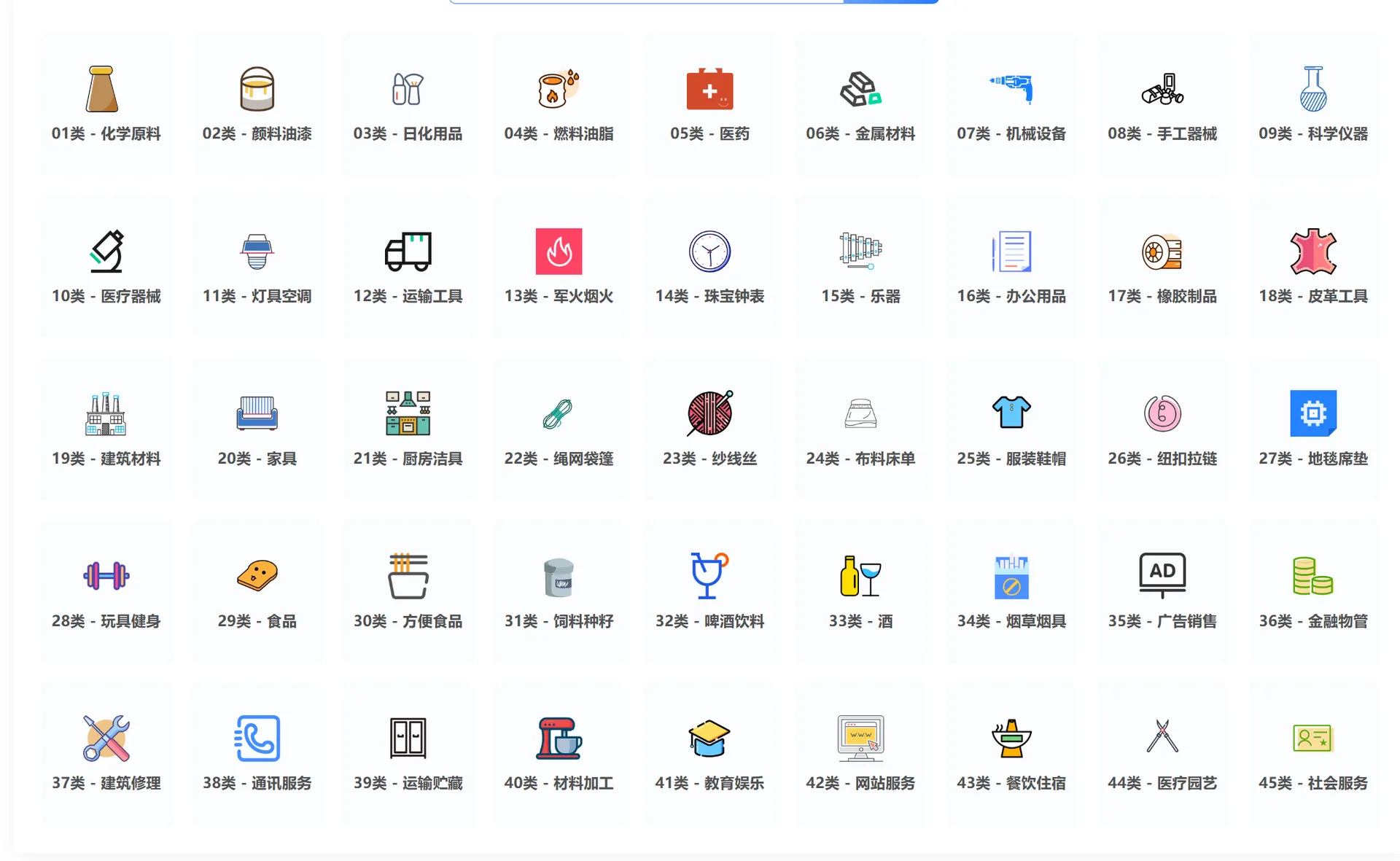This screenshot has width=1400, height=861.
Task: Click the text 40类 - 材料加工
Action: 559,783
